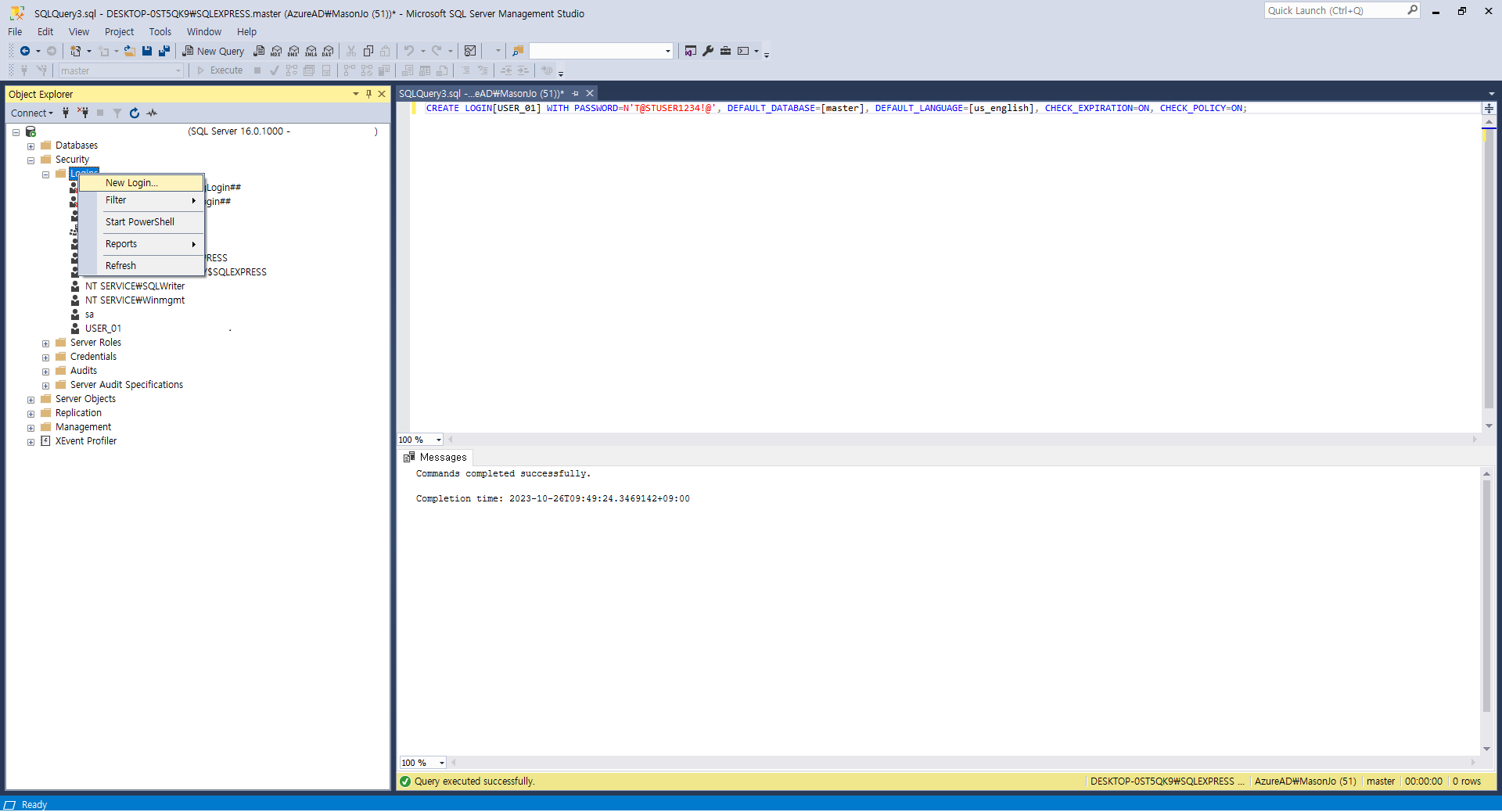Open Messages pane zoom 100 % dropdown
The width and height of the screenshot is (1502, 812).
click(442, 763)
